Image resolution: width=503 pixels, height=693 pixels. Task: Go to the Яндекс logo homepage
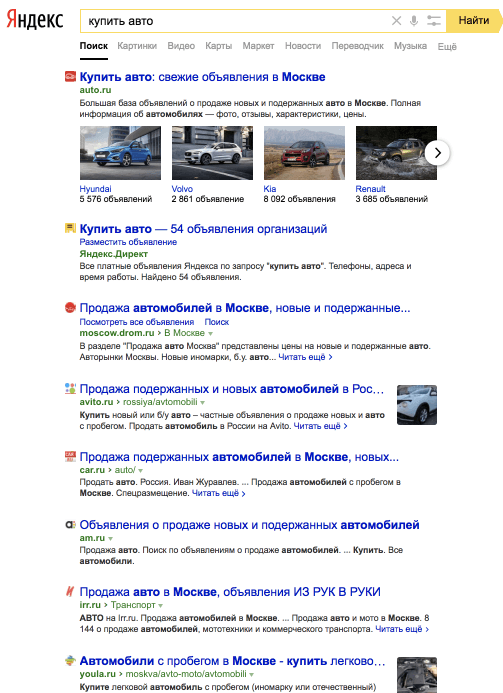[x=35, y=20]
